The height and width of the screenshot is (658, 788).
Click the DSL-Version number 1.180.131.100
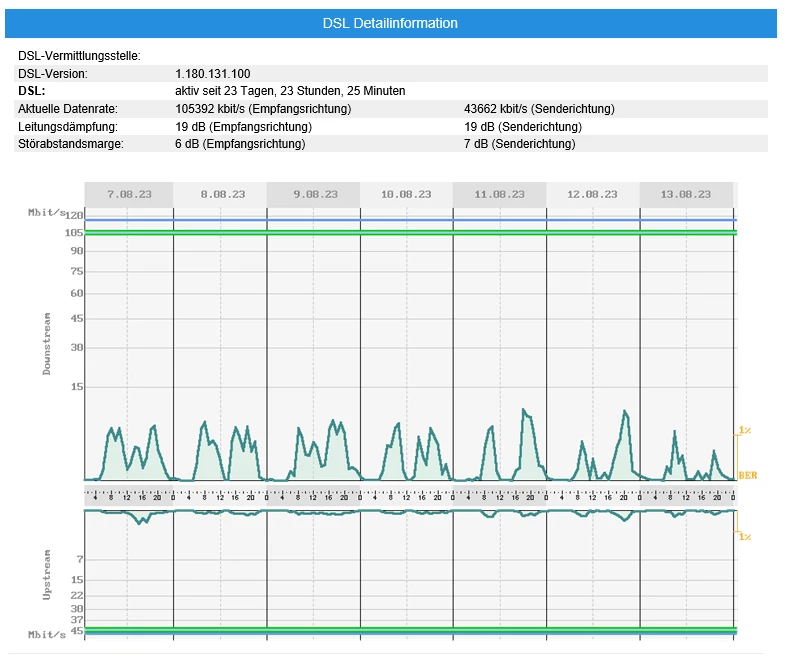coord(213,74)
